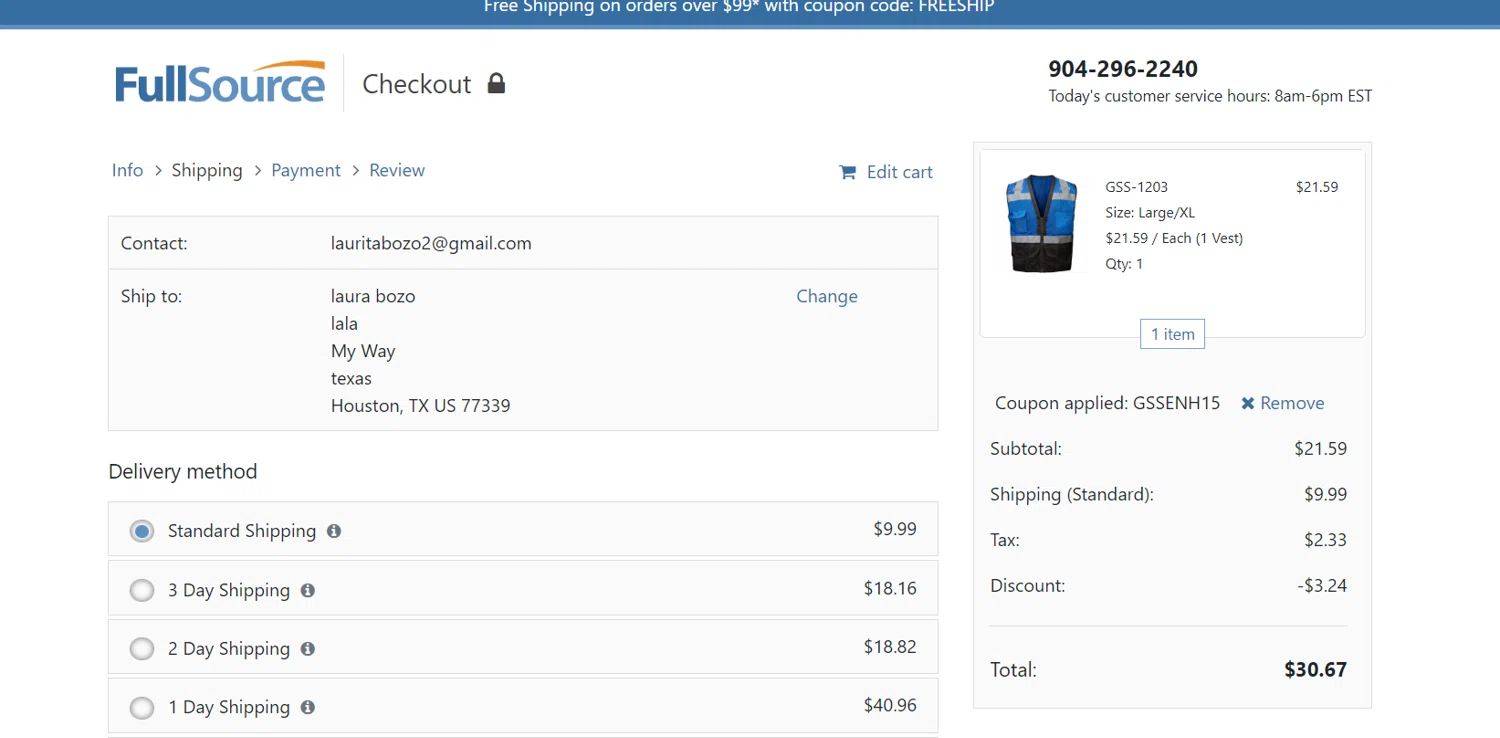Expand the 1 item cart summary
This screenshot has width=1500, height=738.
1172,334
